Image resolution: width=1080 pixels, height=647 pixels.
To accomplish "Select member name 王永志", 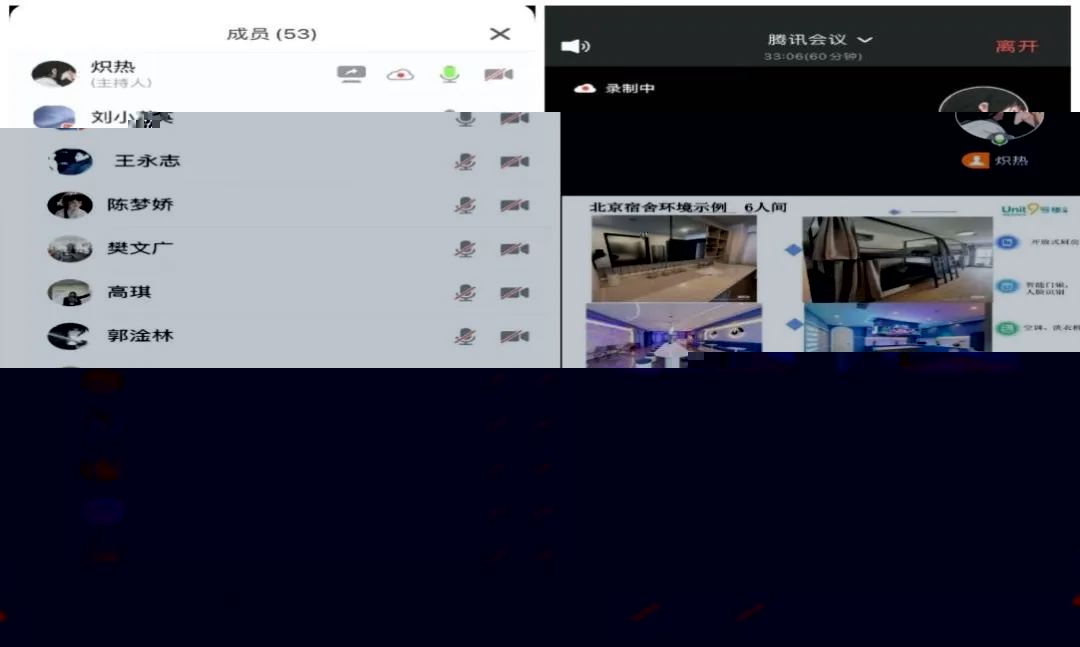I will coord(147,161).
